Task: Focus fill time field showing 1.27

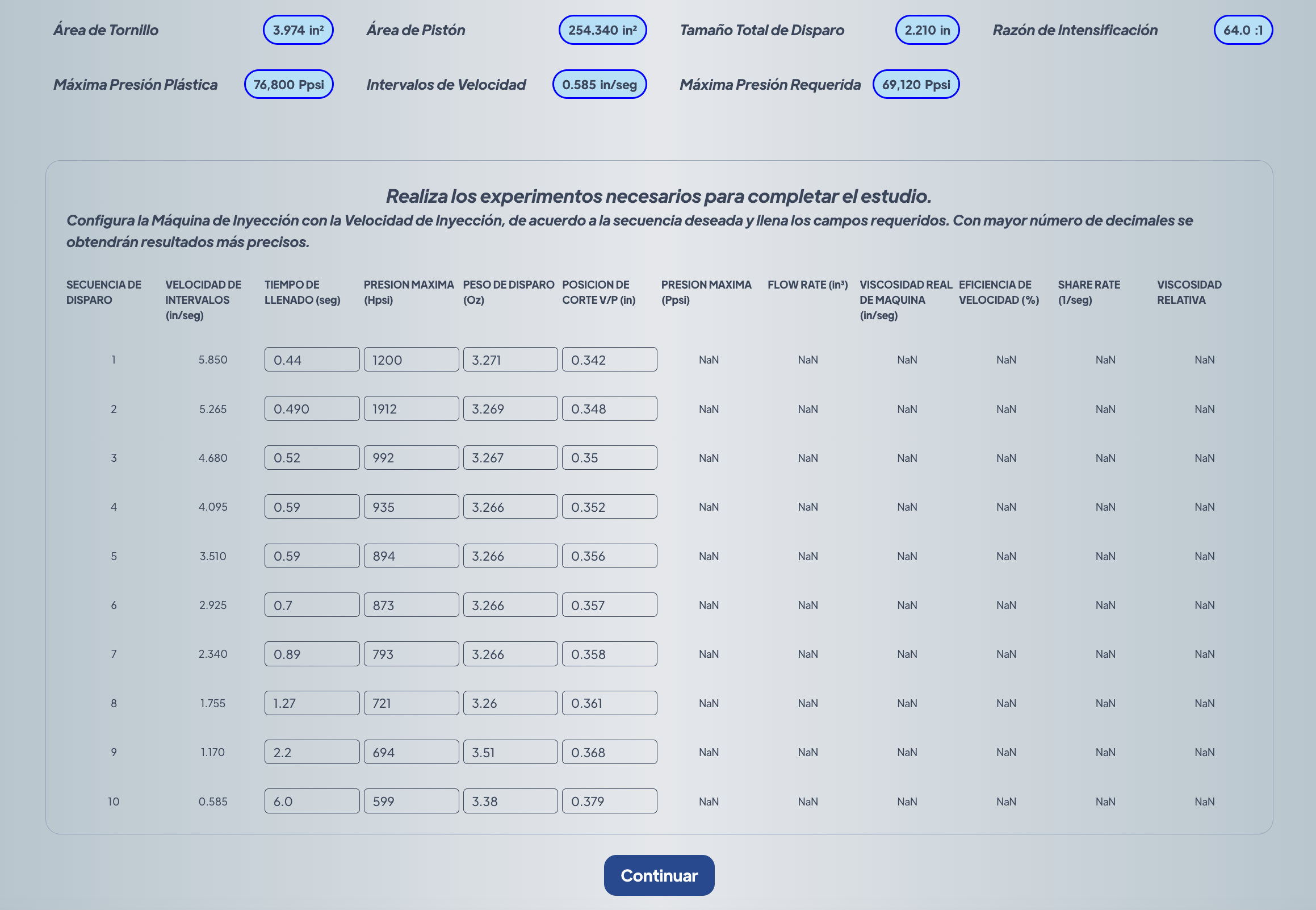Action: pos(312,703)
